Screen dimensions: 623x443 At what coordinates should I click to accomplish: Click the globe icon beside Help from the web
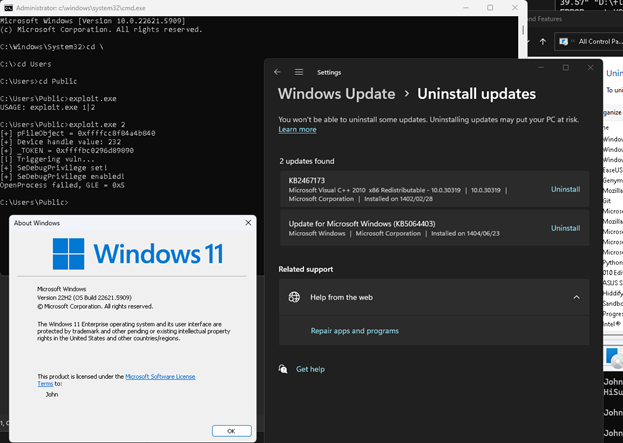294,297
